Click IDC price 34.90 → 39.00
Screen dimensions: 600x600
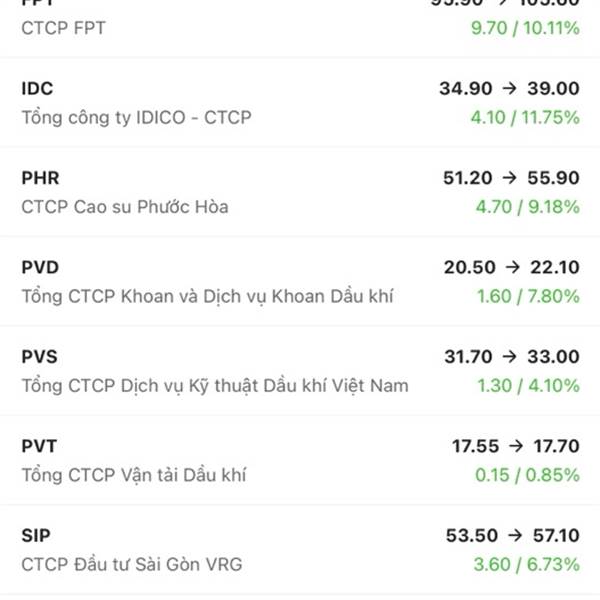click(509, 89)
